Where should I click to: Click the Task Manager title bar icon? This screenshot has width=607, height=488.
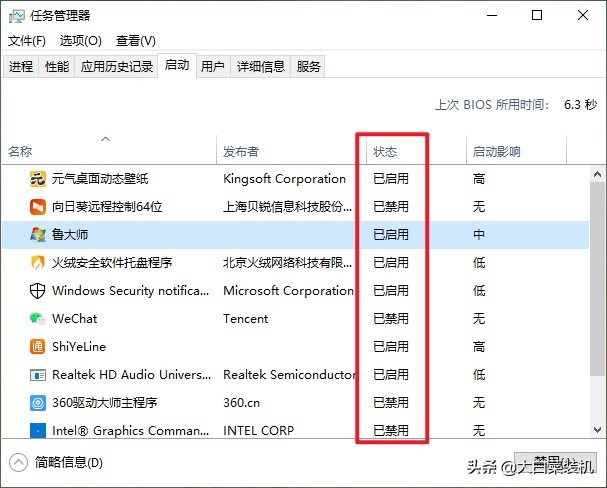[x=16, y=16]
